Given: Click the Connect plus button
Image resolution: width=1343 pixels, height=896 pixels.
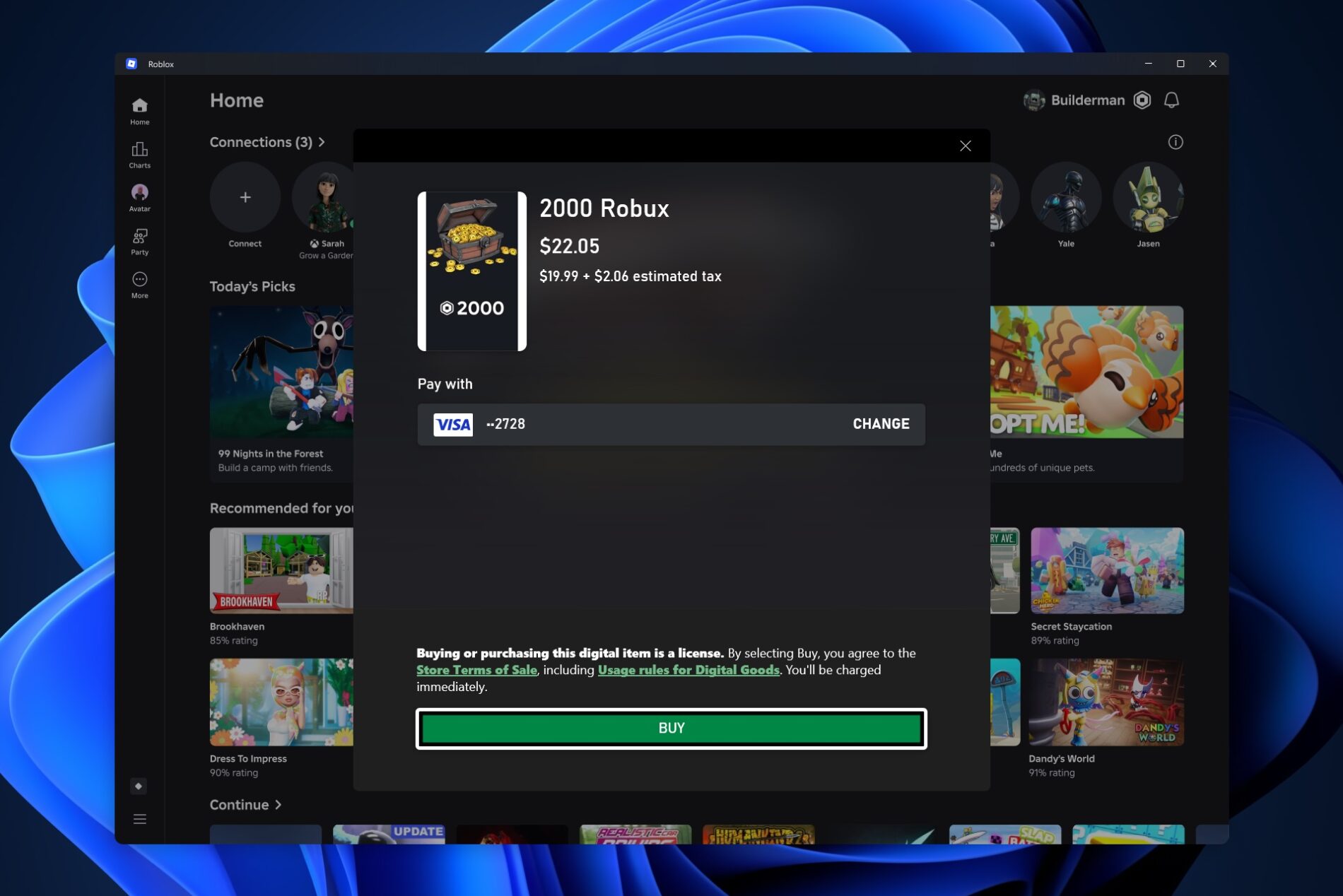Looking at the screenshot, I should pyautogui.click(x=245, y=197).
